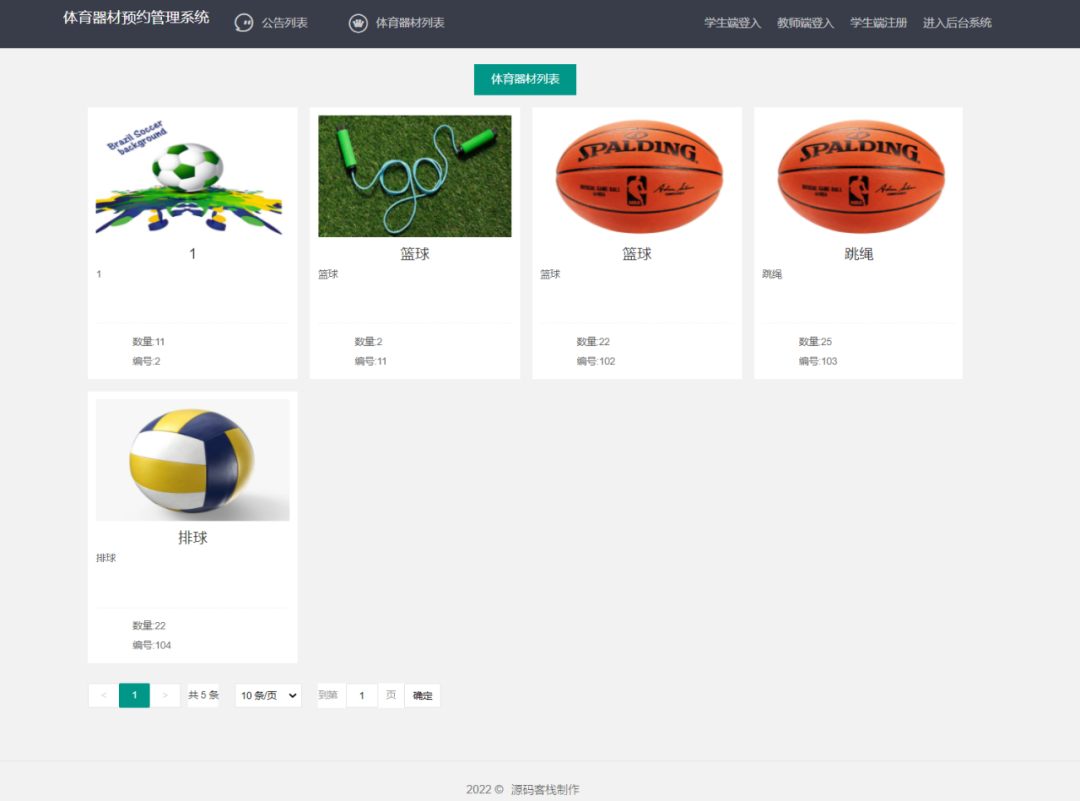Go to 教师端登入 login page
The image size is (1080, 801).
805,23
